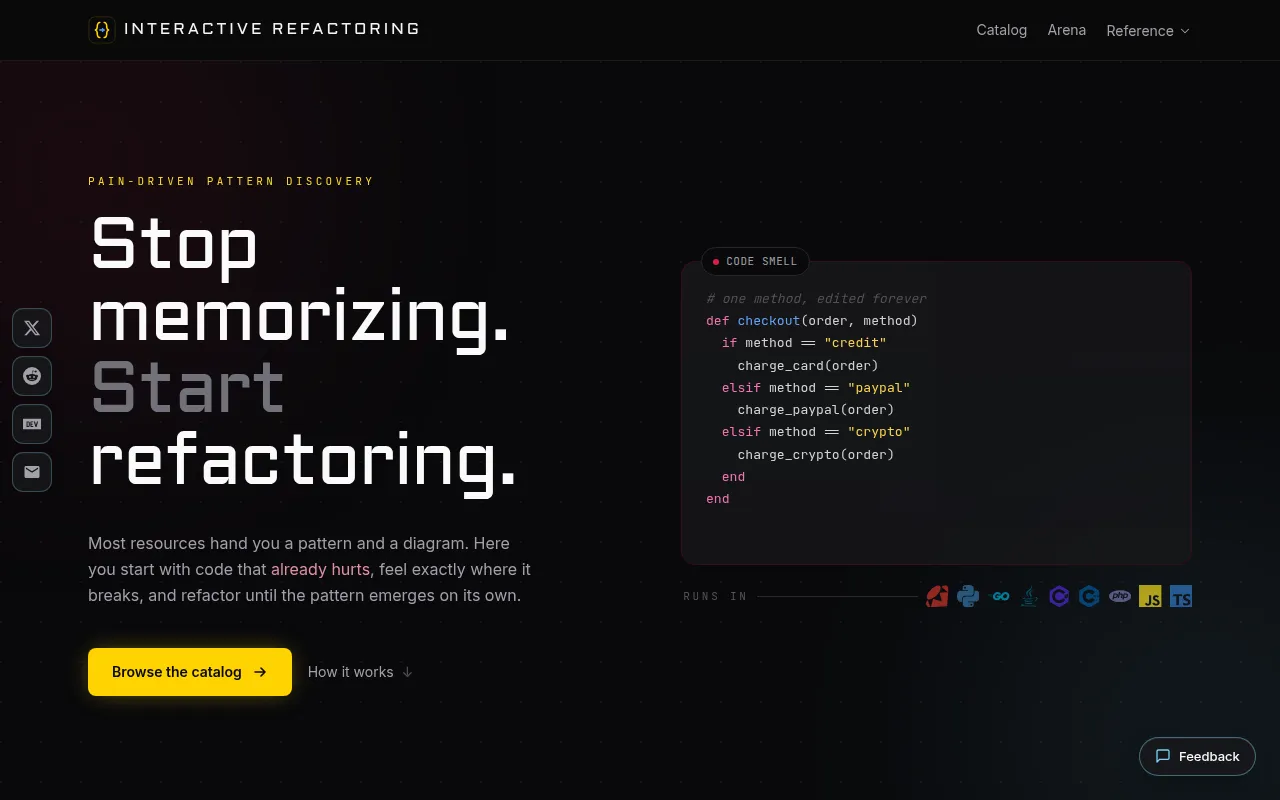
Task: Click the 'charge_paypal(order)' code line
Action: point(816,410)
